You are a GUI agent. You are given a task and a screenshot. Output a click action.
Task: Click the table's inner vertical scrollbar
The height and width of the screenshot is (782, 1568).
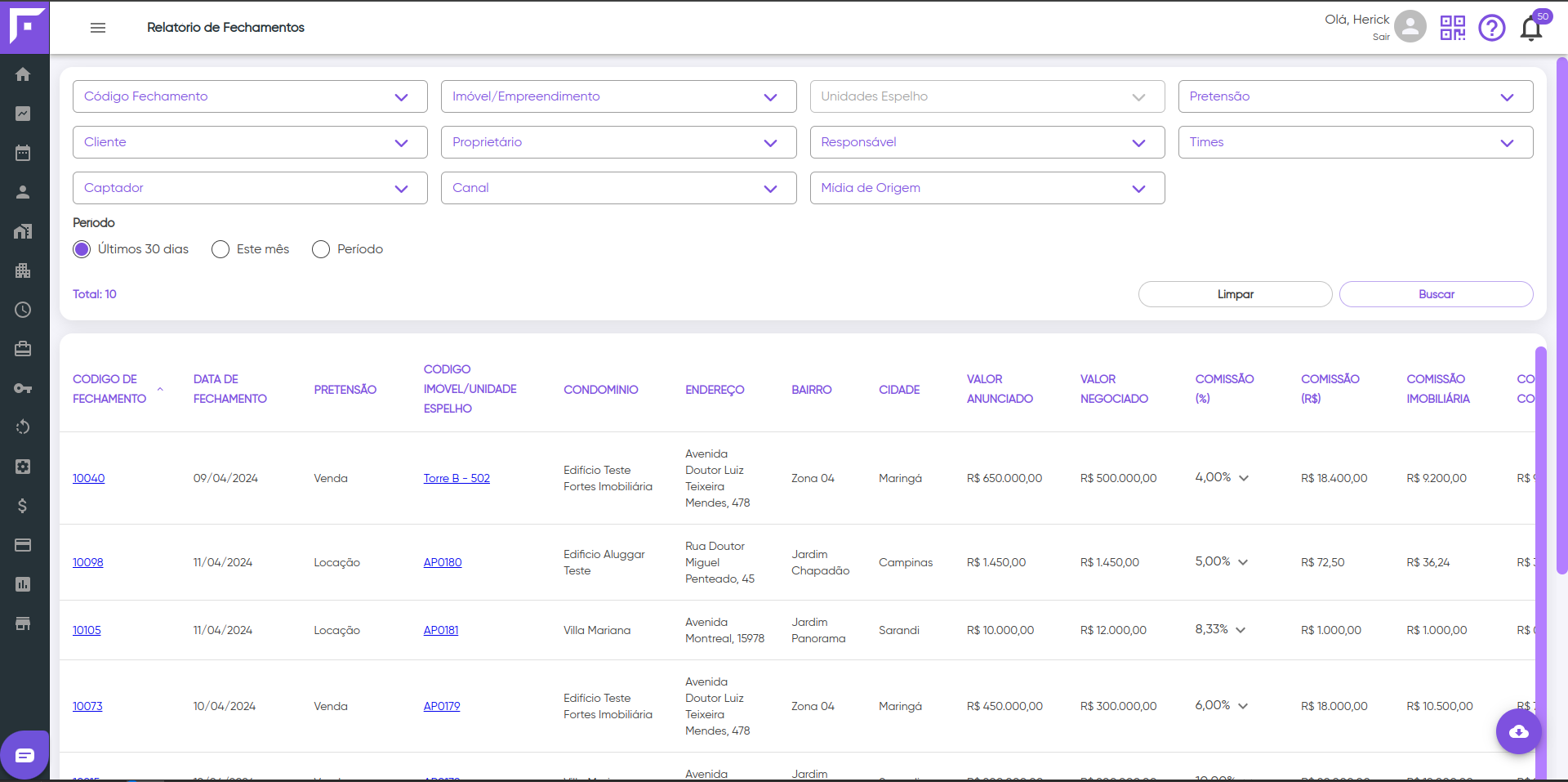click(1540, 564)
